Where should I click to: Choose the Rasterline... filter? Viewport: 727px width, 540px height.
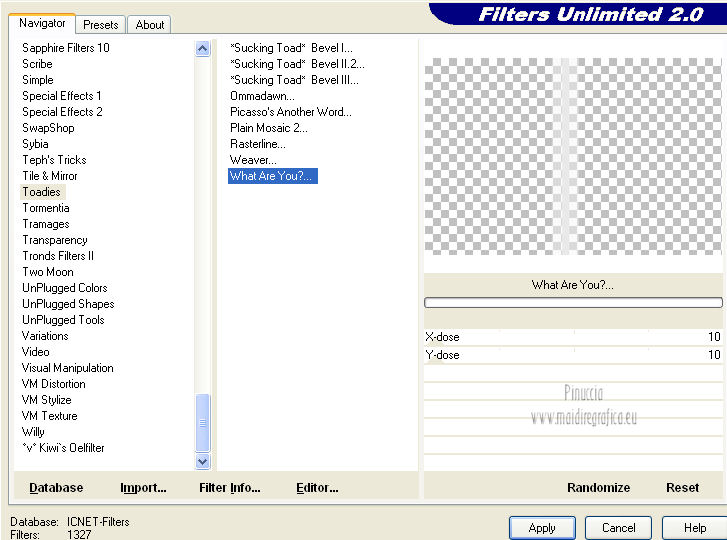tap(258, 144)
